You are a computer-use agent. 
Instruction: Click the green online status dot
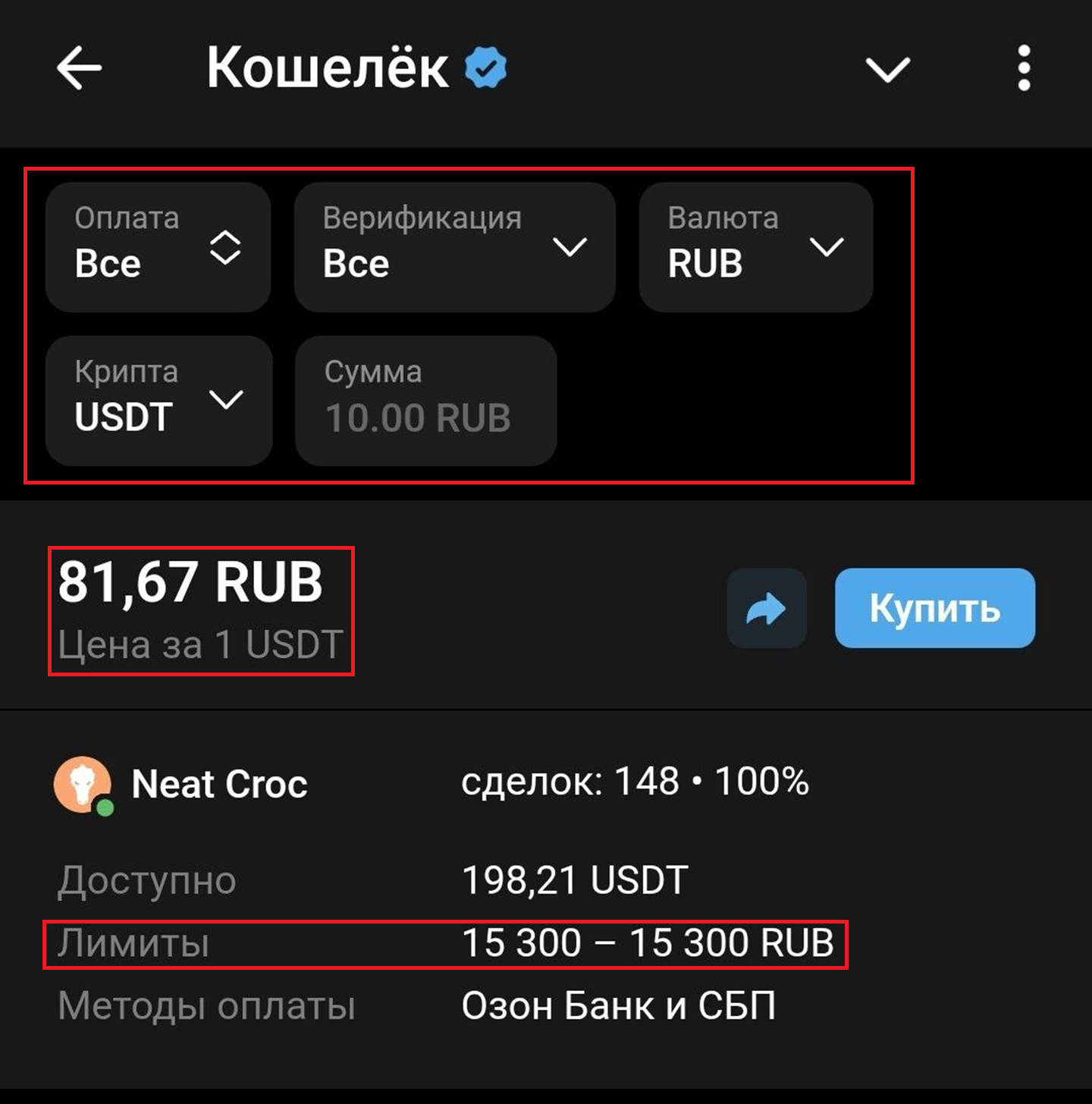(x=105, y=808)
